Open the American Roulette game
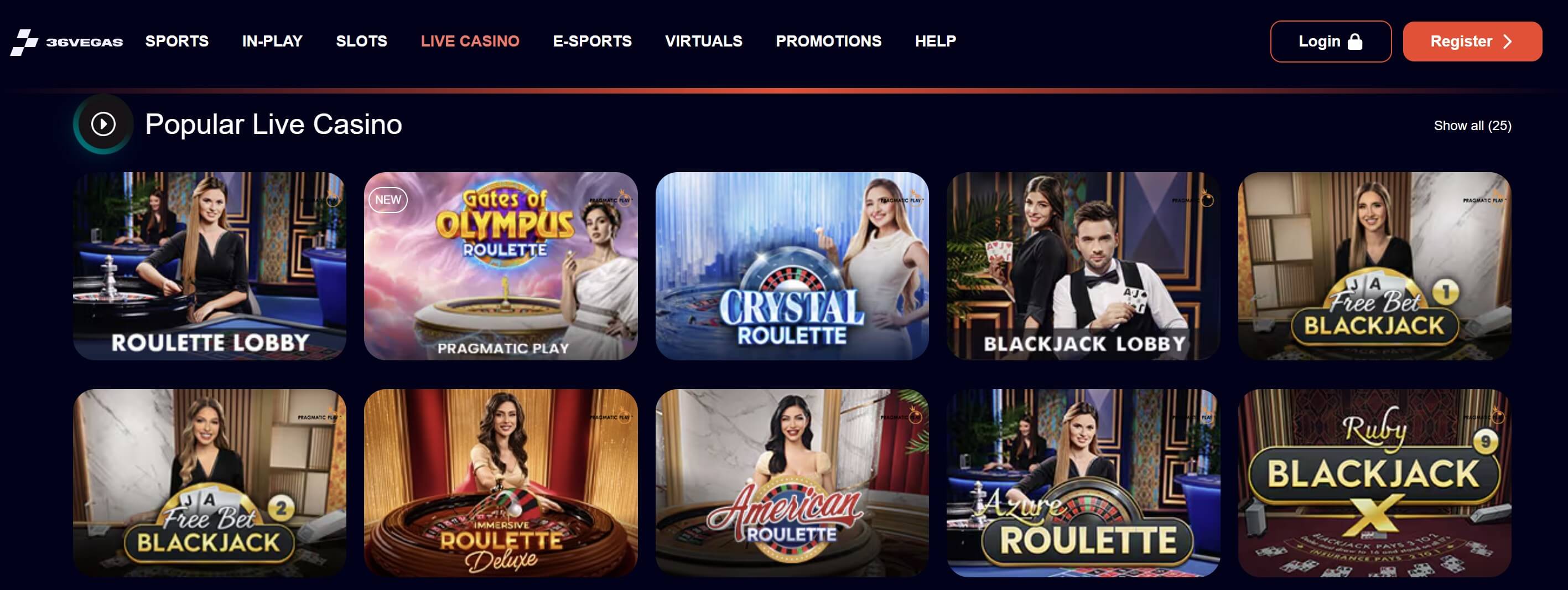1568x590 pixels. pos(792,483)
